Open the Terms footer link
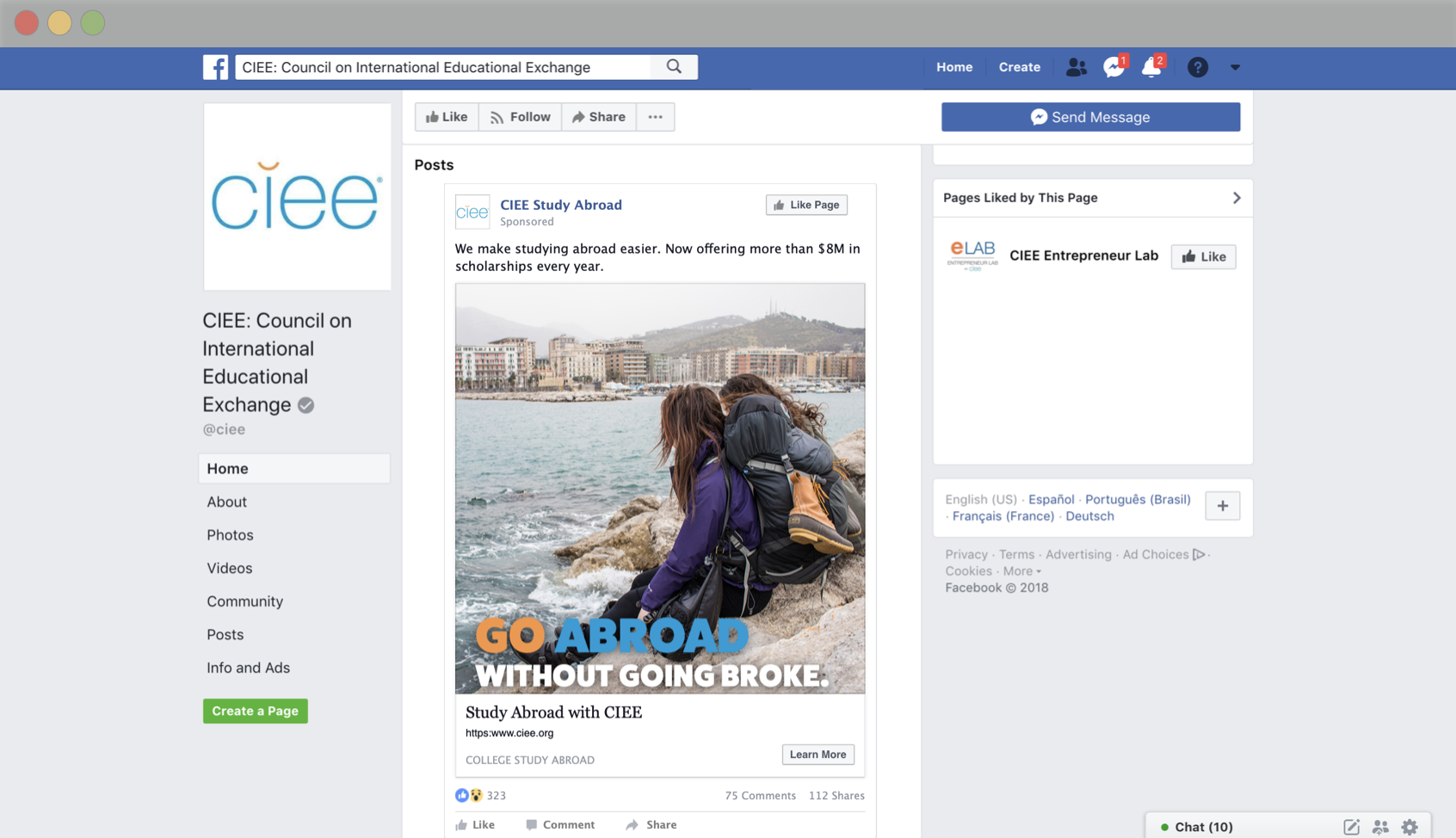The width and height of the screenshot is (1456, 838). [1016, 554]
